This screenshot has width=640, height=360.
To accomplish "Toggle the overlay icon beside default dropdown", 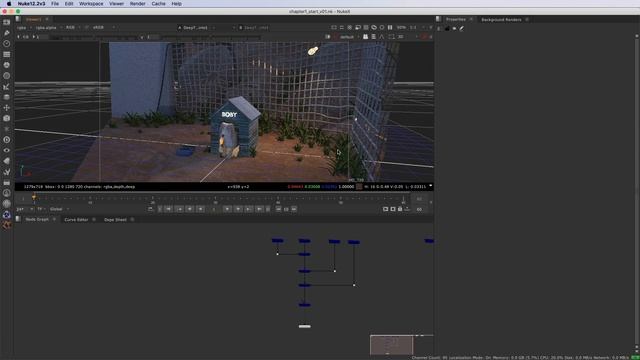I will [x=328, y=37].
